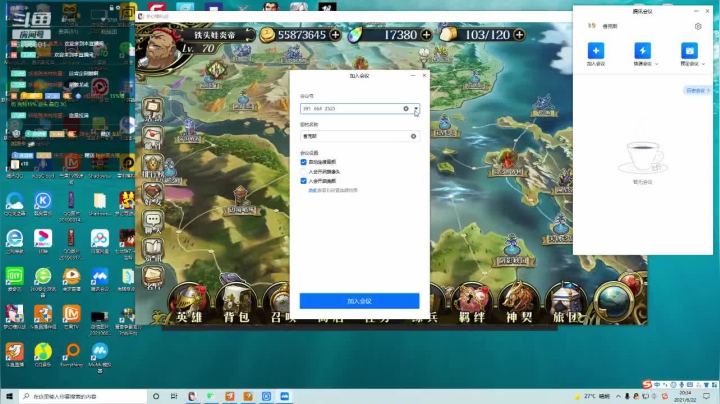Expand the Schedule Meeting dropdown arrow
The image size is (720, 404).
click(703, 64)
